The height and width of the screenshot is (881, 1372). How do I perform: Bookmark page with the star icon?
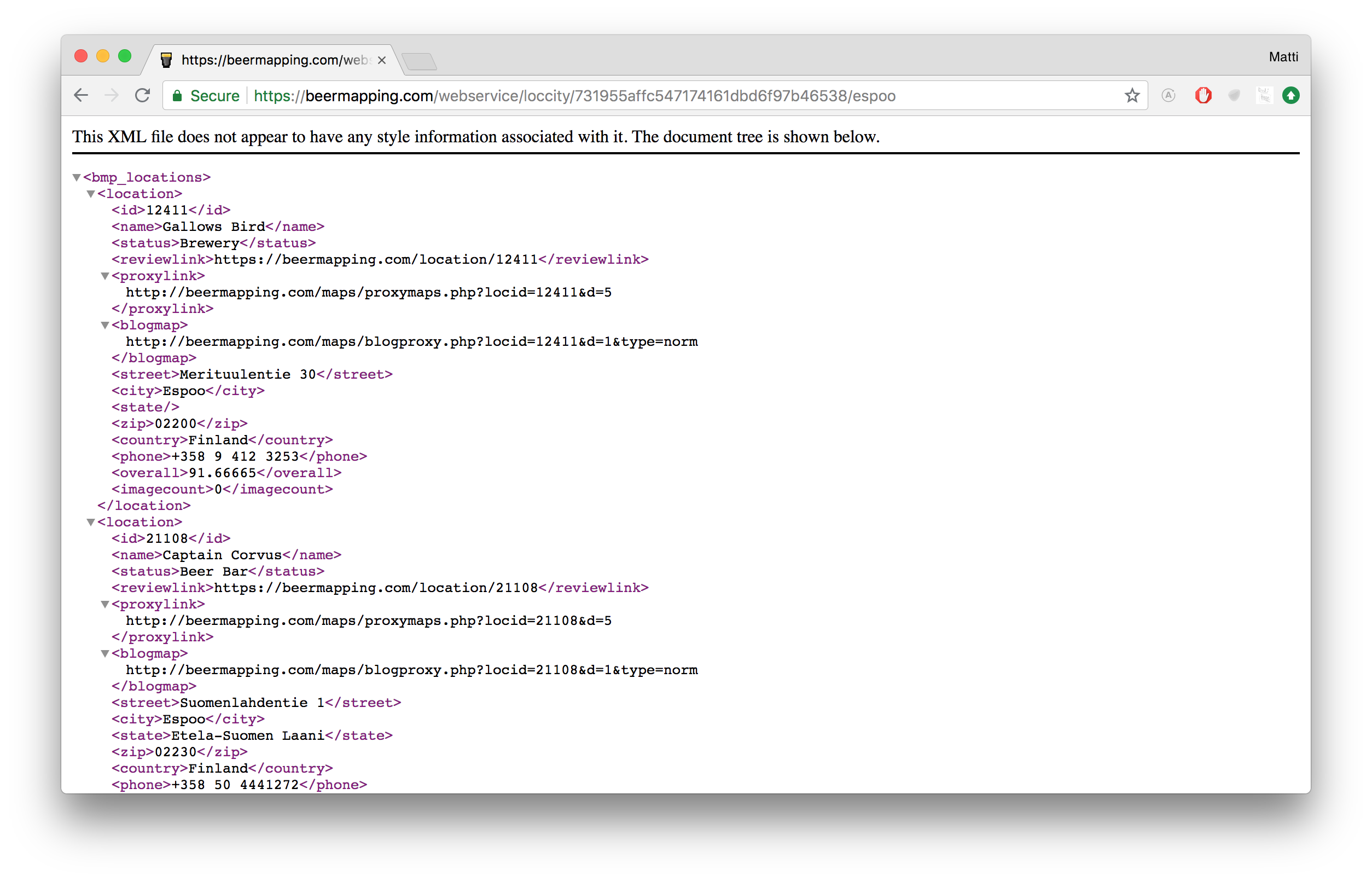[x=1132, y=96]
